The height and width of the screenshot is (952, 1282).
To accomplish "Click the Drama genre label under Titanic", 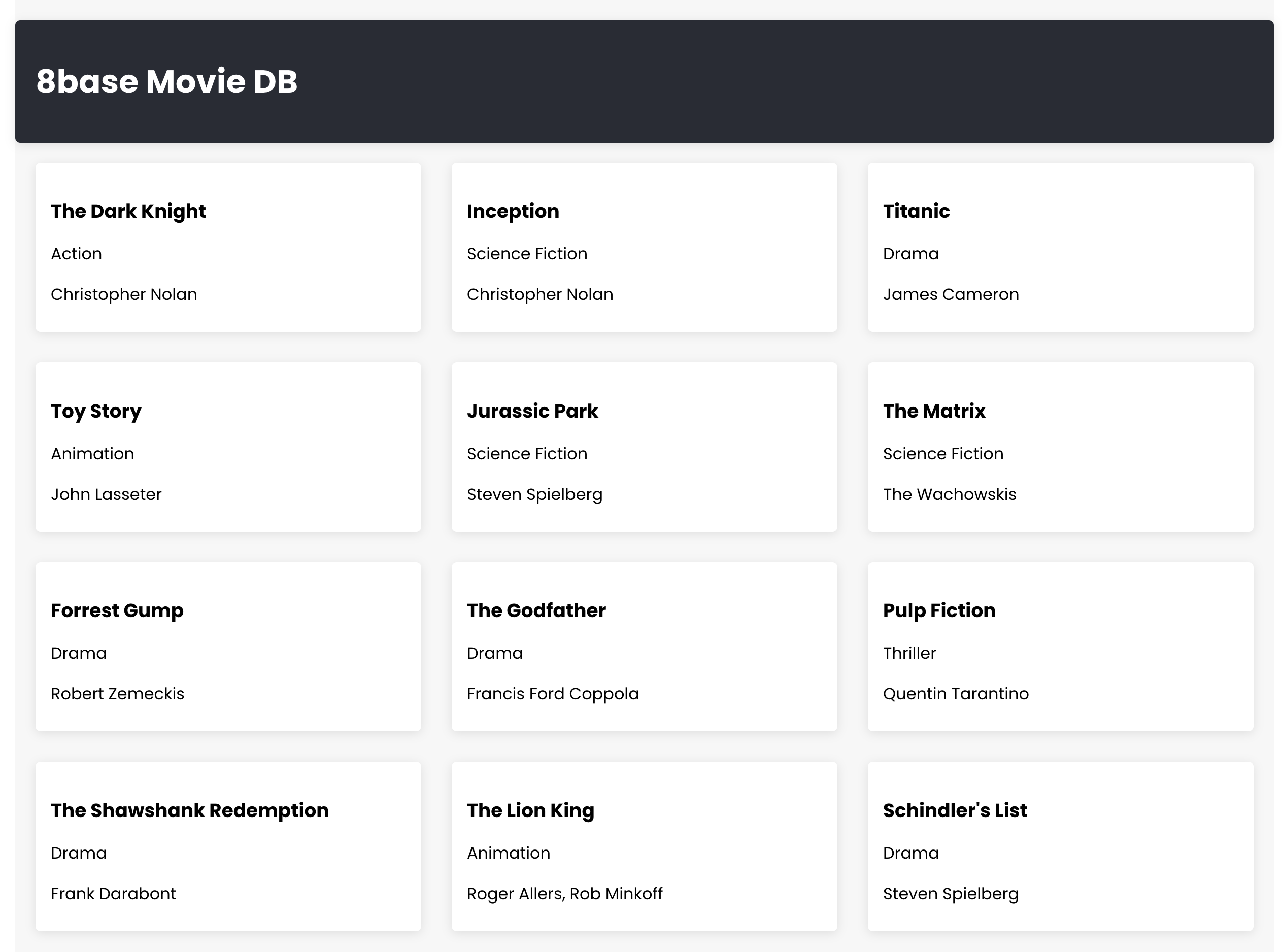I will (910, 254).
